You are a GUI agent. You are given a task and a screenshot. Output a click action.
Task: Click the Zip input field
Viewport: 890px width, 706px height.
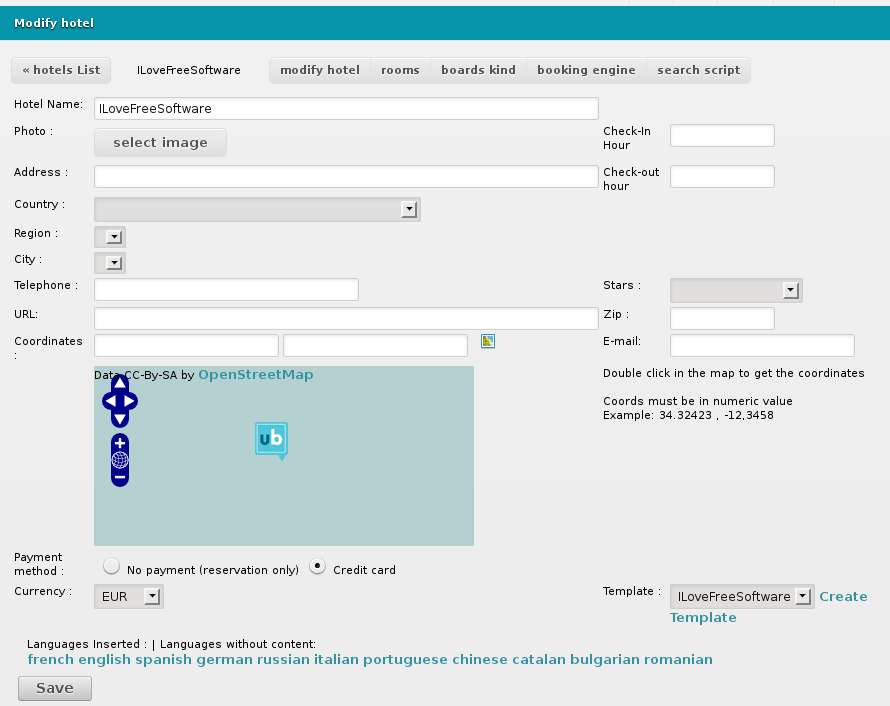point(722,318)
